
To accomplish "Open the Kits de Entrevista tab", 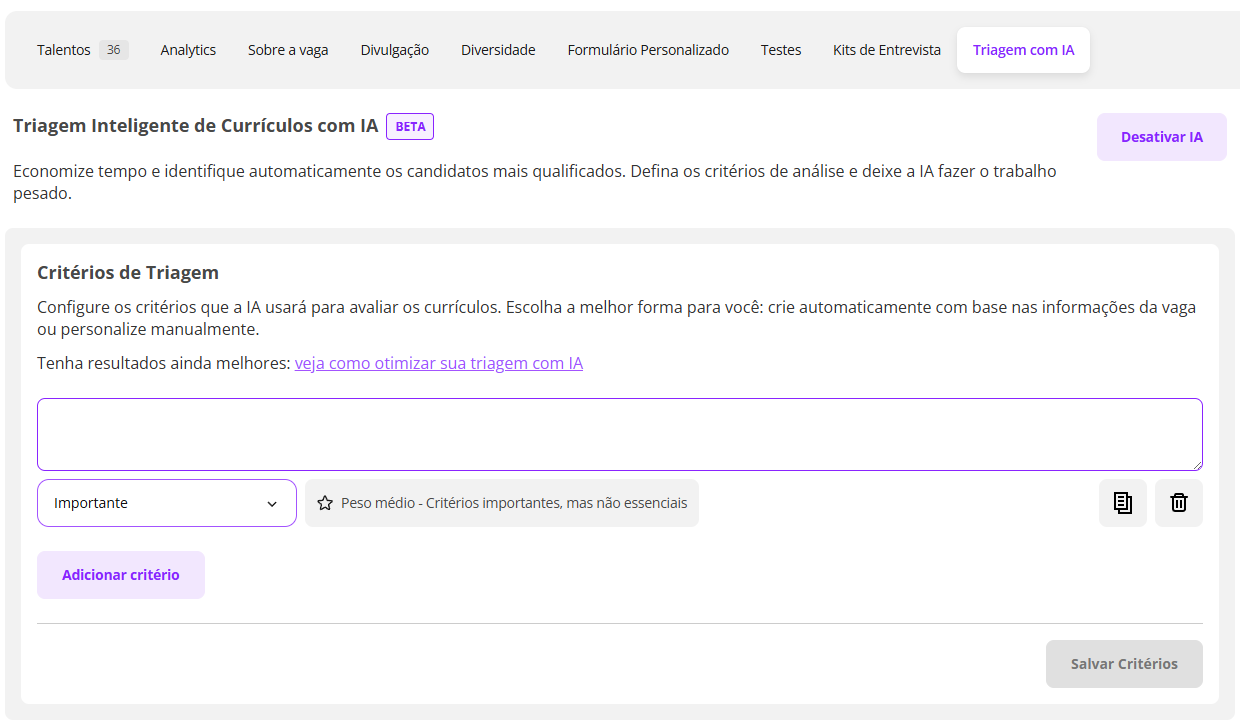I will pos(886,50).
